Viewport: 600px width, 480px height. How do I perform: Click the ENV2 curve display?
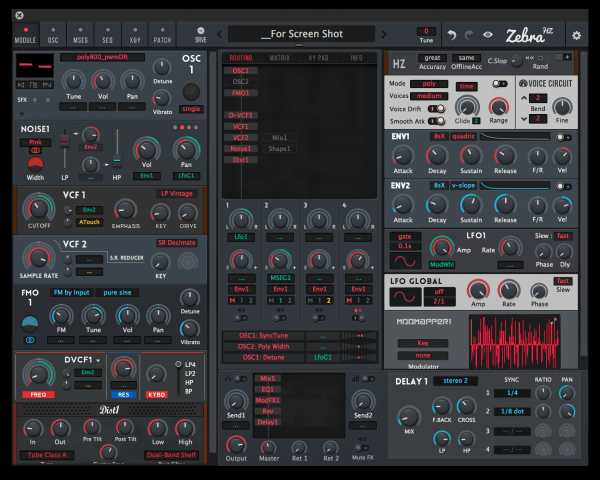pos(515,186)
